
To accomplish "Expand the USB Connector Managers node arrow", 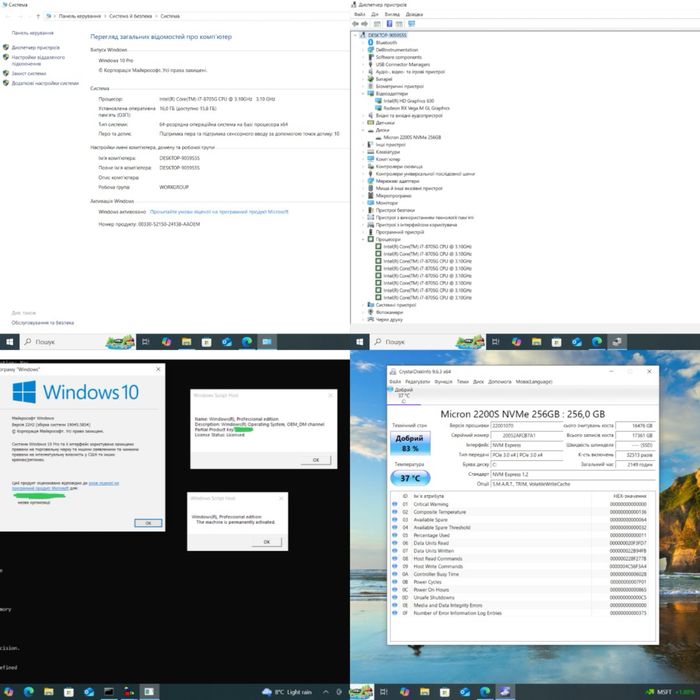I will 363,64.
